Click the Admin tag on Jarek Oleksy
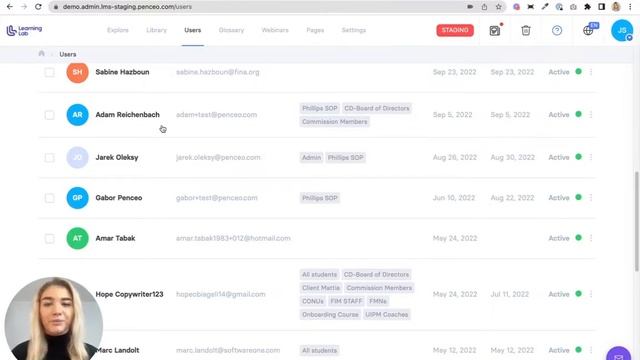Viewport: 640px width, 360px height. click(311, 158)
